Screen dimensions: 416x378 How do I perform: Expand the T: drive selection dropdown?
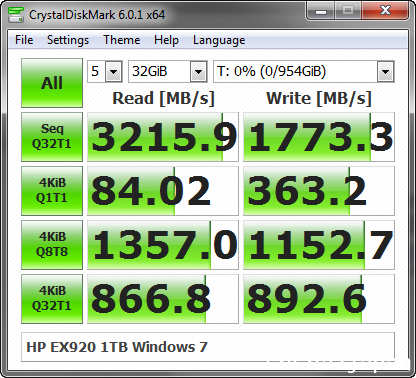pyautogui.click(x=385, y=71)
